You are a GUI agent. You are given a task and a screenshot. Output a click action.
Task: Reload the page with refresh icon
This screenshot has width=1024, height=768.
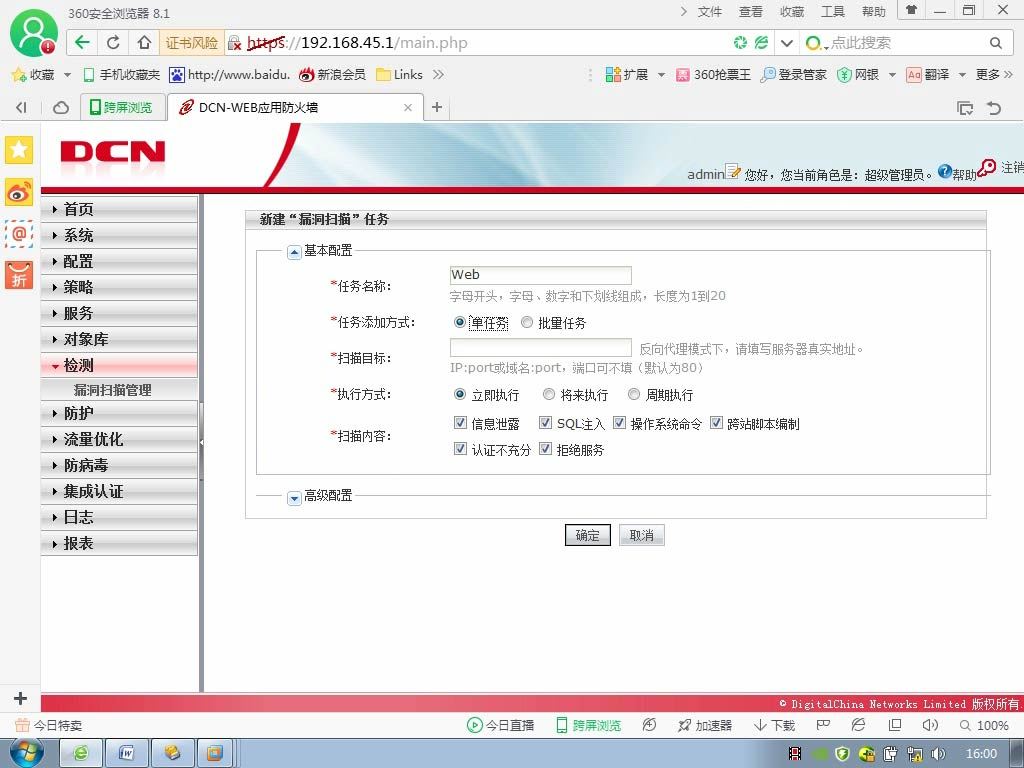(x=113, y=42)
